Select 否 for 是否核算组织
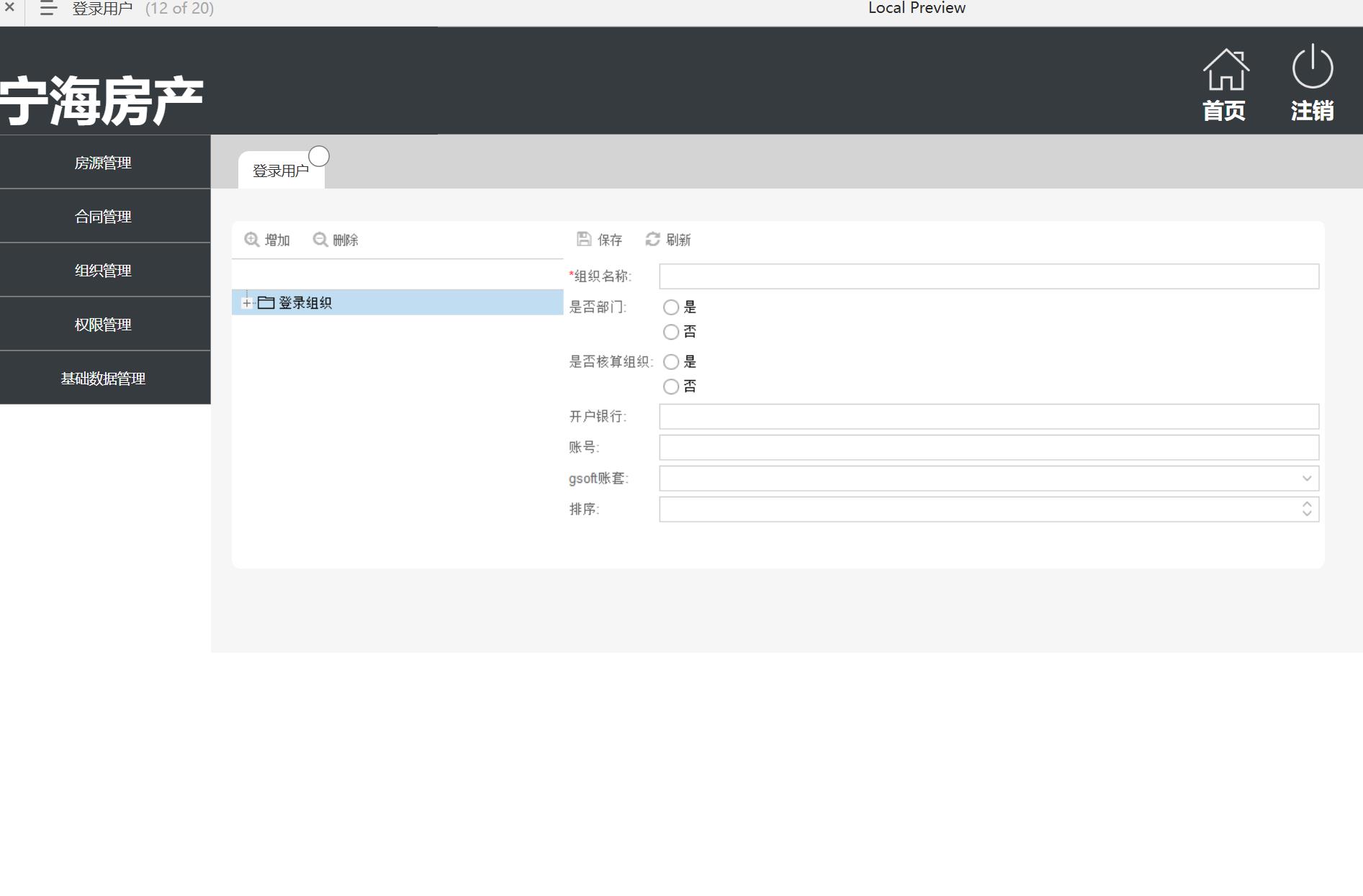Viewport: 1363px width, 896px height. (671, 386)
